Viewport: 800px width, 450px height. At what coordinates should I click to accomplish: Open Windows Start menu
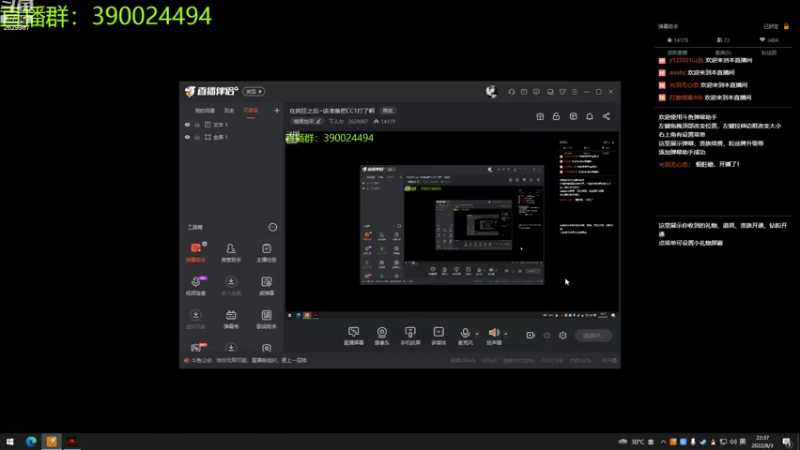tap(10, 441)
